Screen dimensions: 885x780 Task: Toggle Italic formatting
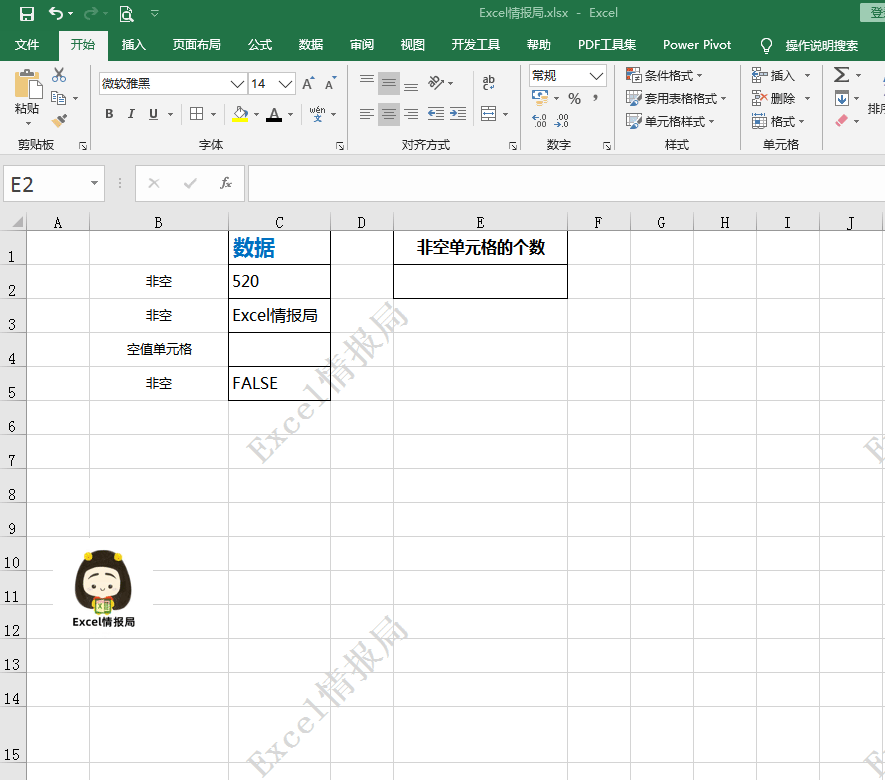pos(131,114)
